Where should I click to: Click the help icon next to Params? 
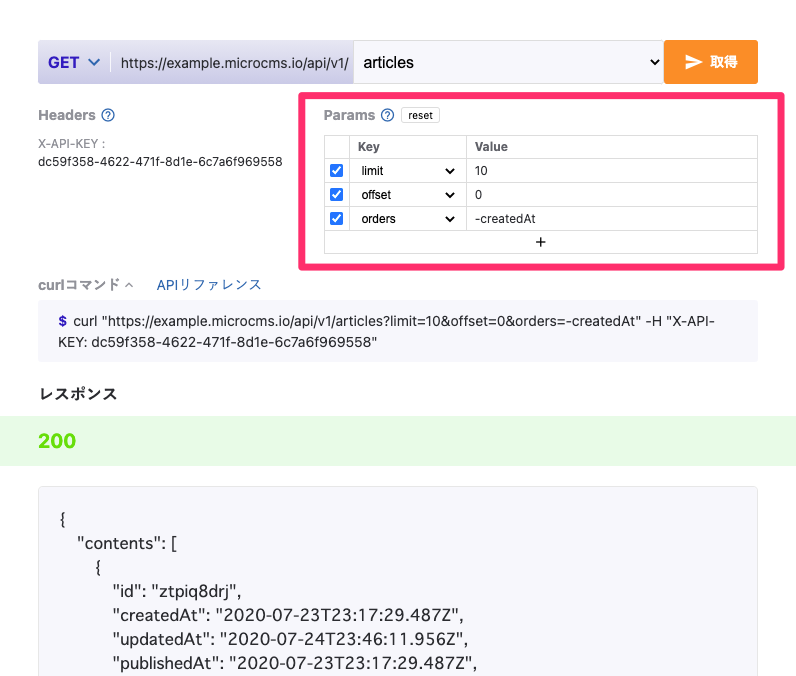point(387,116)
